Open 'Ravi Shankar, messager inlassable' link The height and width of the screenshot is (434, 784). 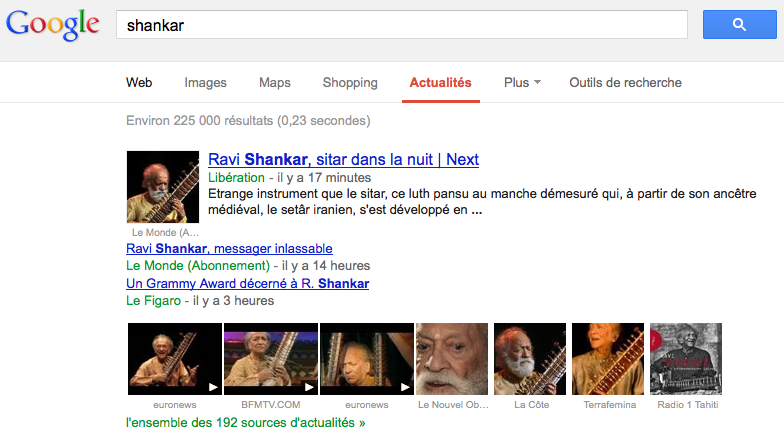(x=229, y=248)
